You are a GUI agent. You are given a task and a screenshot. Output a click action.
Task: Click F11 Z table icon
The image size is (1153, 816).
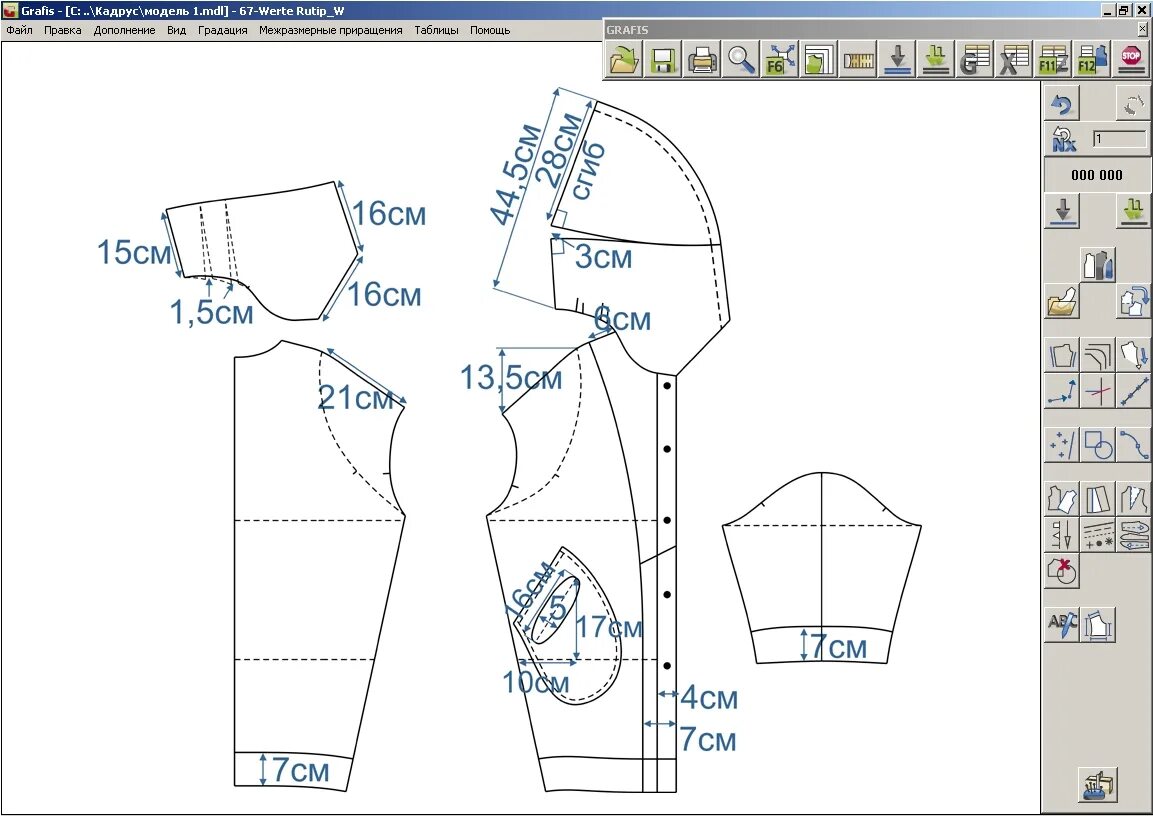click(1053, 59)
